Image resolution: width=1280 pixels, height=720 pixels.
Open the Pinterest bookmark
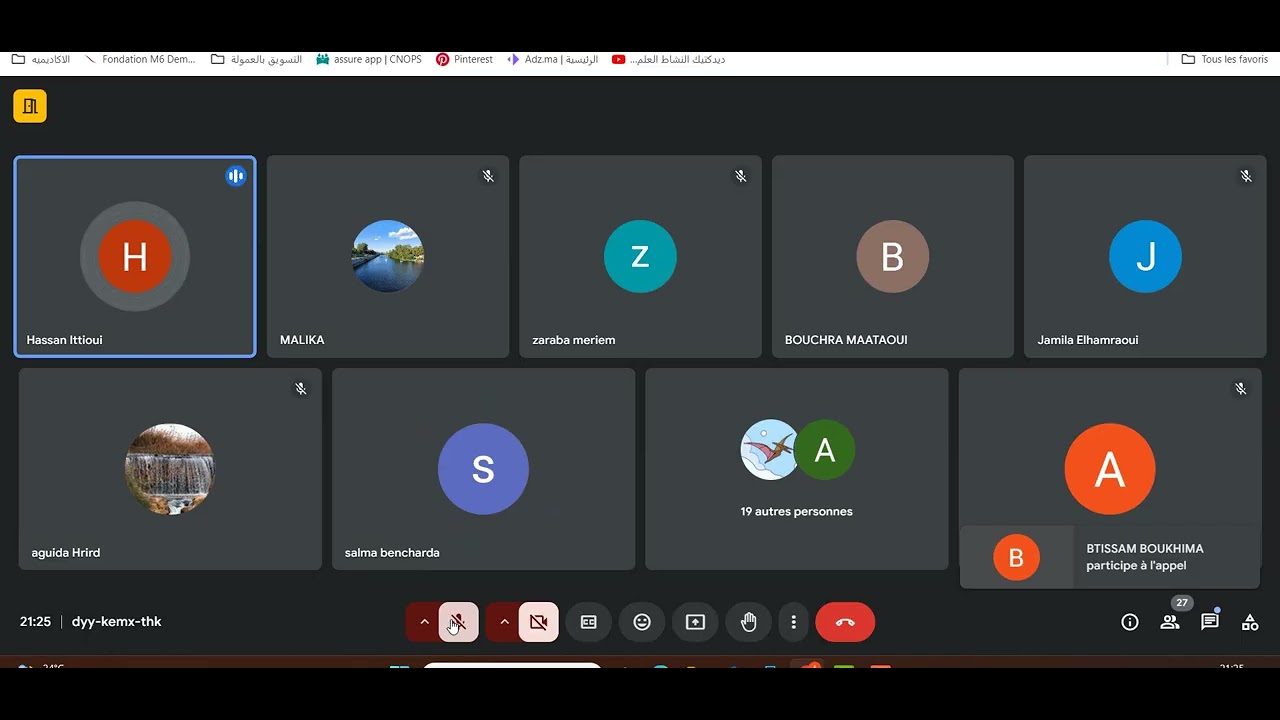coord(464,60)
